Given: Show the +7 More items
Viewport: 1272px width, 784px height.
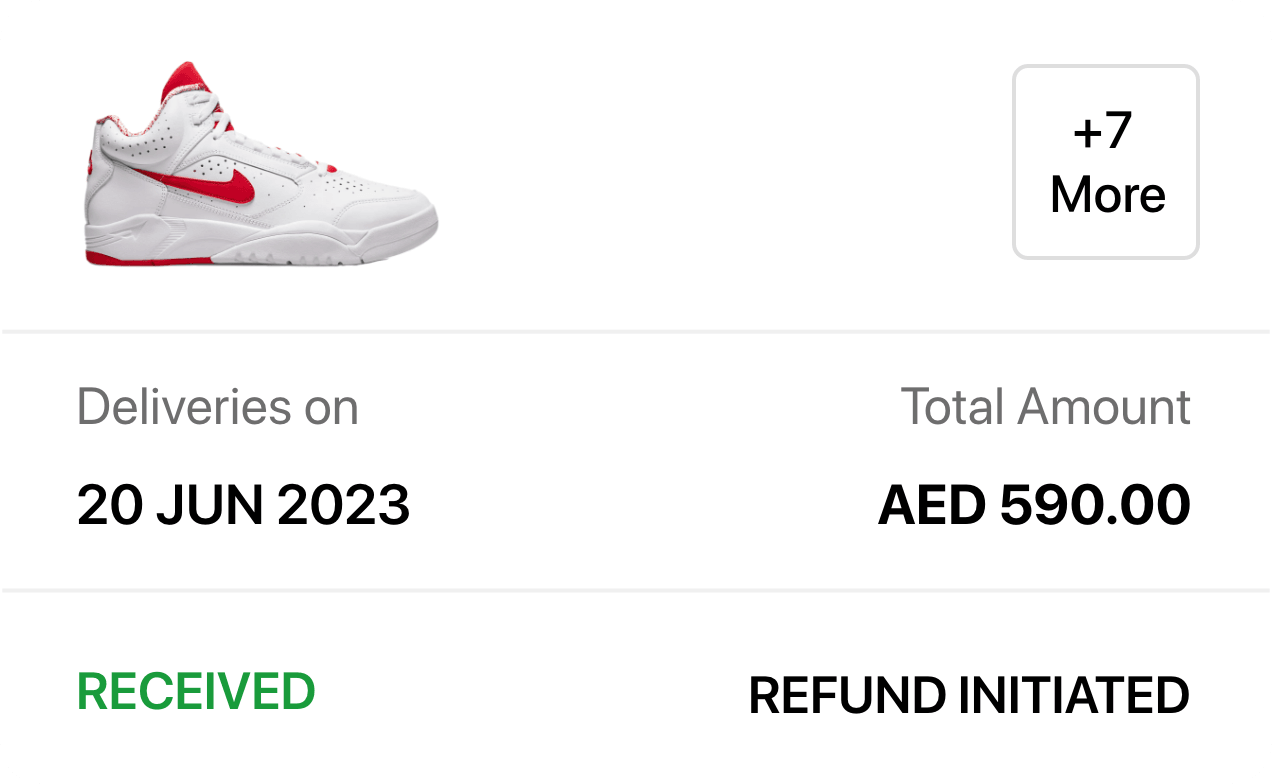Looking at the screenshot, I should coord(1105,162).
